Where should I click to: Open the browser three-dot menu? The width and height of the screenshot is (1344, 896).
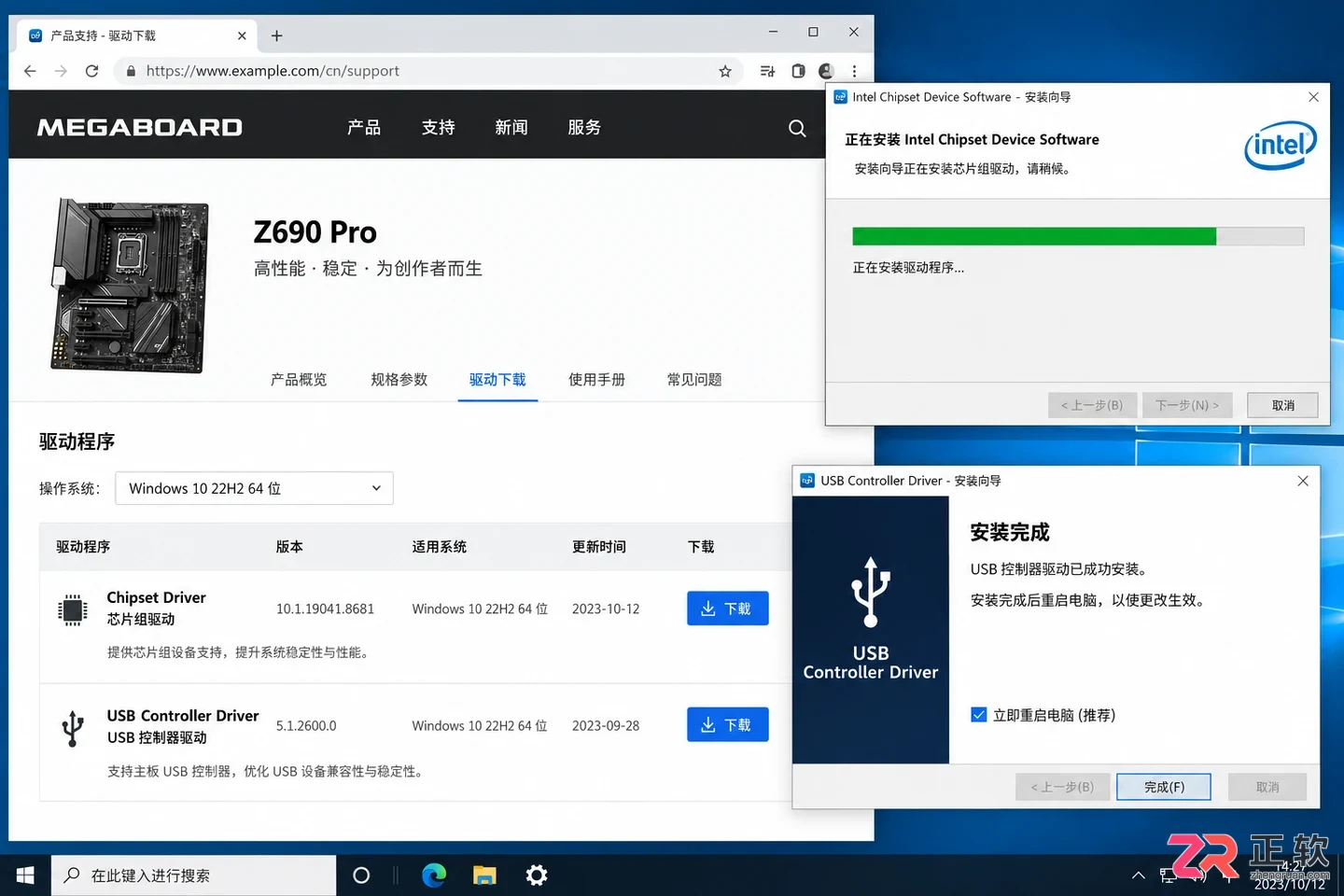click(854, 71)
